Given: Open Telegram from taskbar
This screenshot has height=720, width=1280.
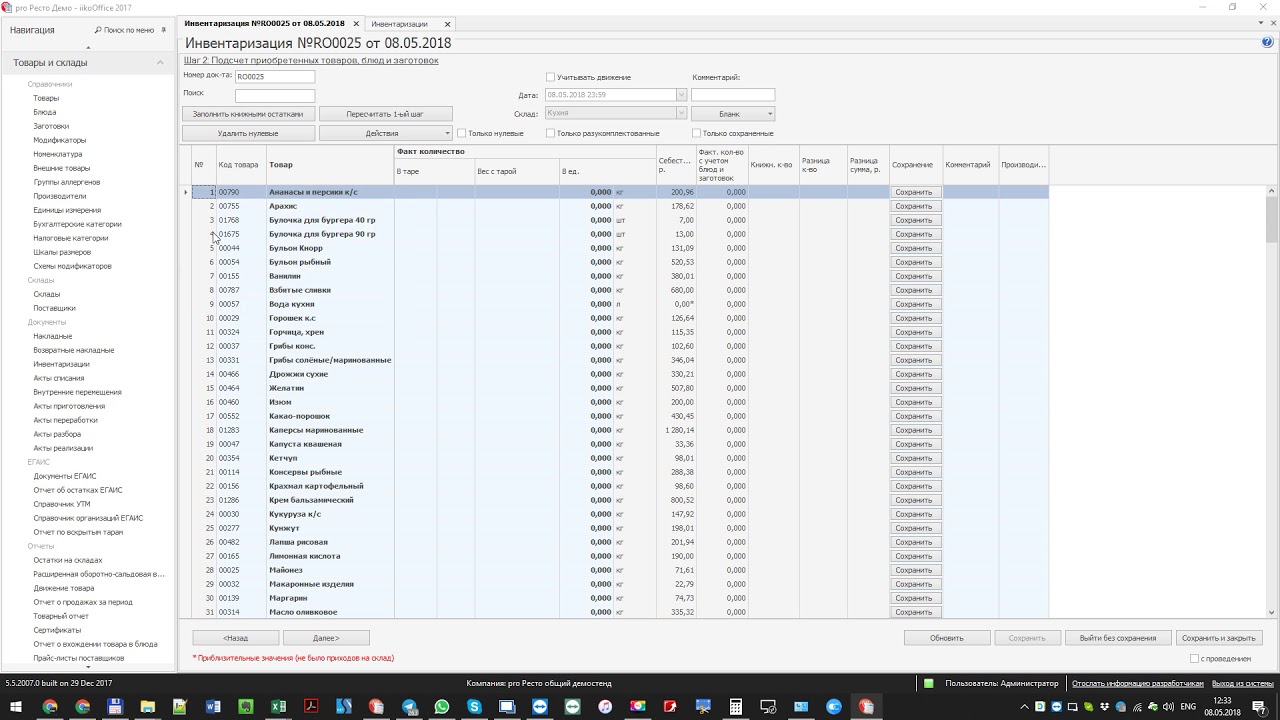Looking at the screenshot, I should click(x=409, y=707).
